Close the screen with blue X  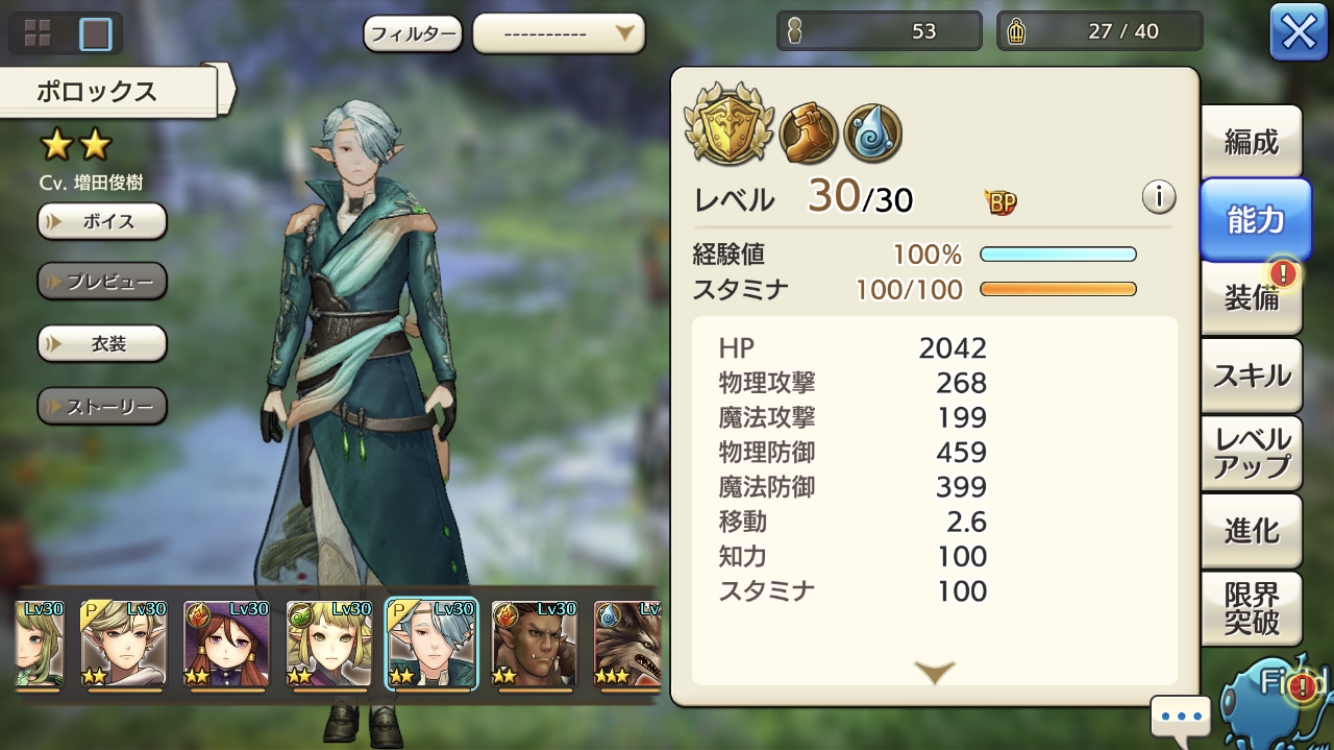pos(1298,33)
